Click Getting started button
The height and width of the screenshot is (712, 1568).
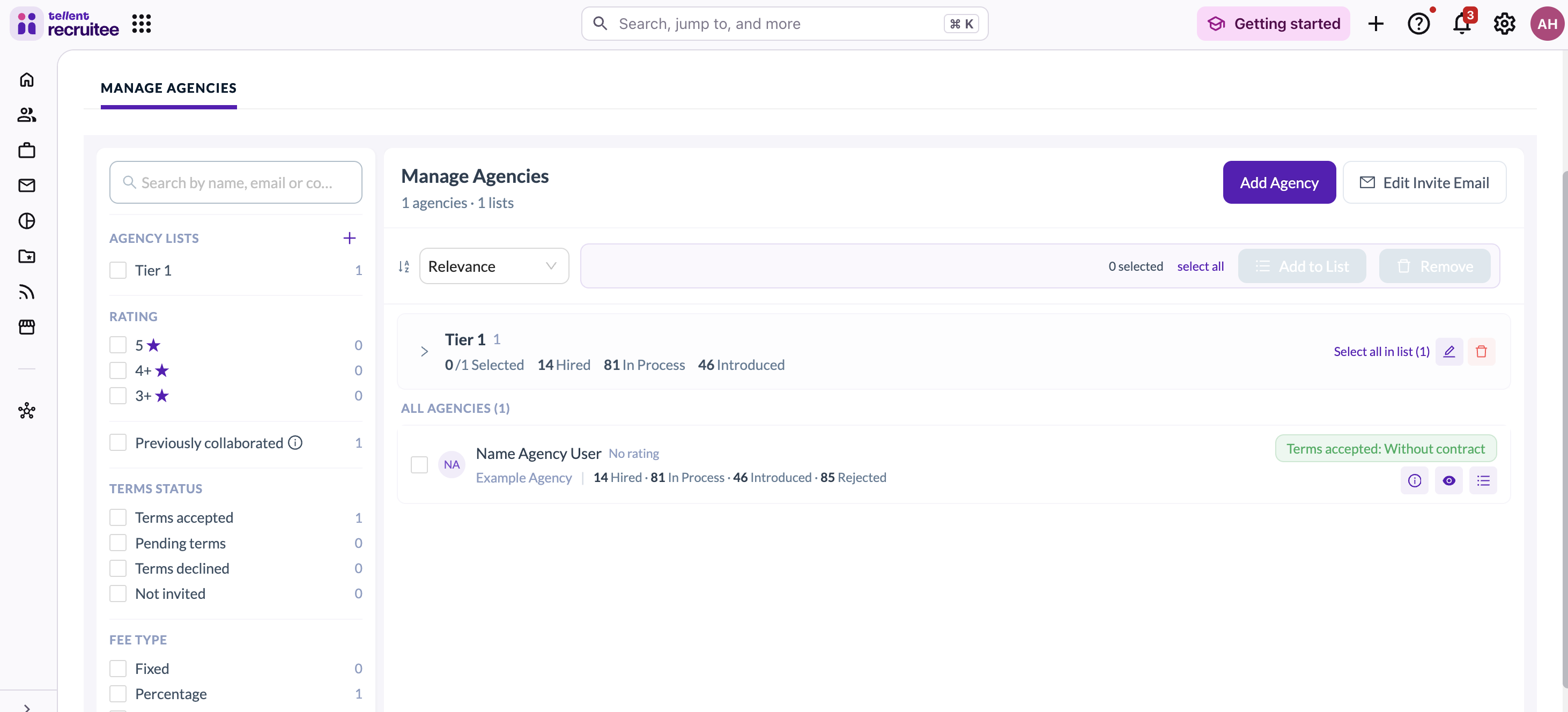(x=1273, y=24)
